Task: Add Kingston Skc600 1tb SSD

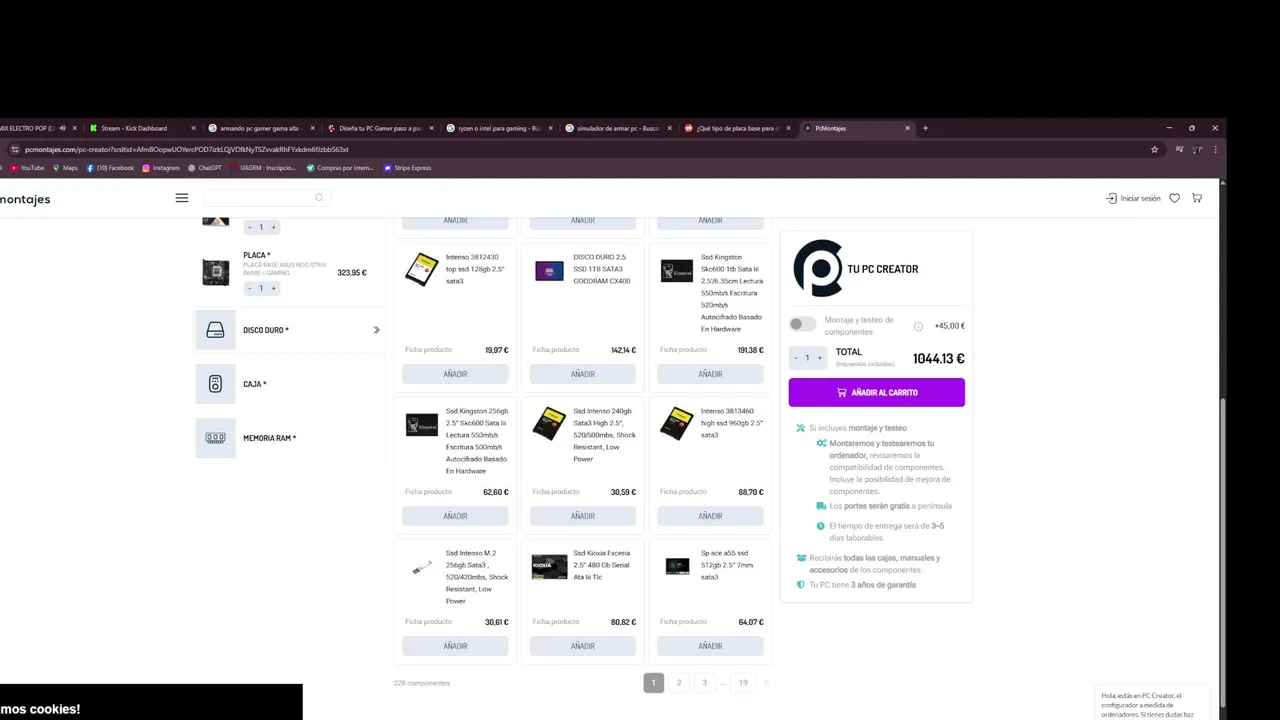Action: tap(710, 374)
